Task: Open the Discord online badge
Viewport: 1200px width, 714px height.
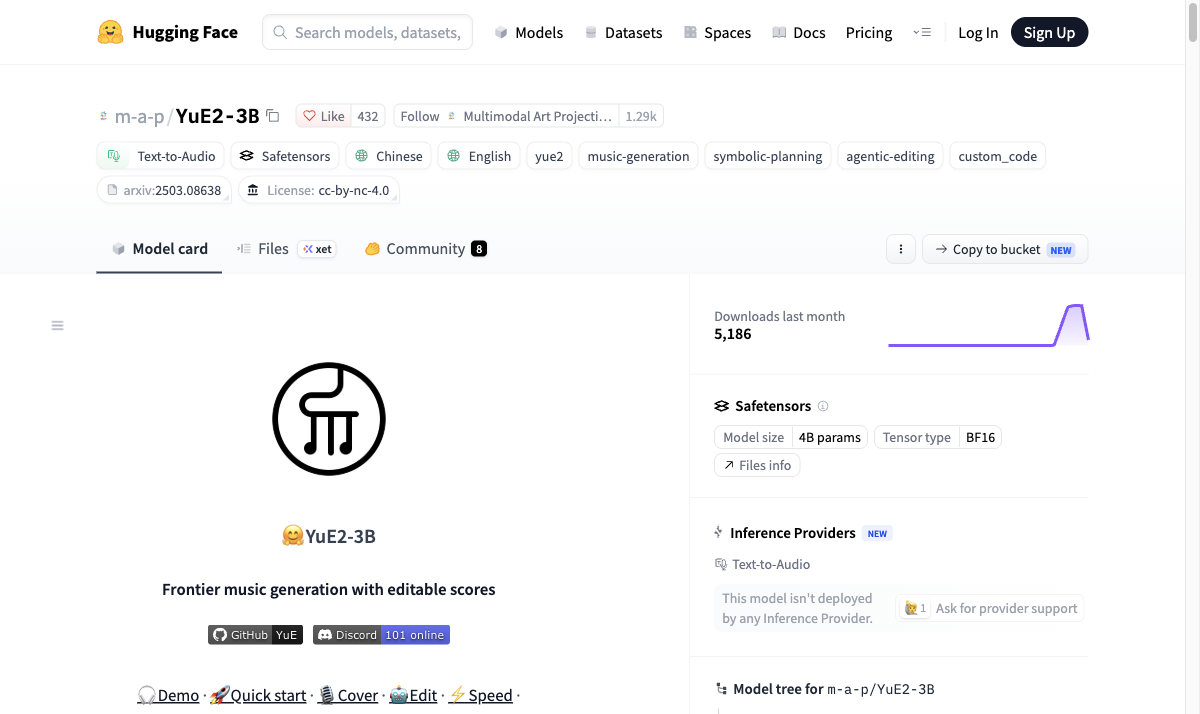Action: click(x=381, y=635)
